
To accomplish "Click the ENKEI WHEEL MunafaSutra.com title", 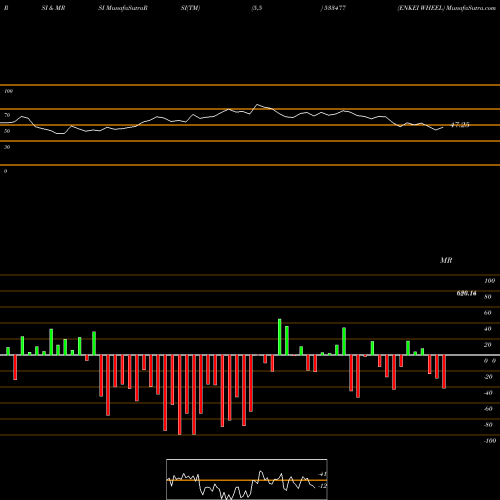I will 446,8.
